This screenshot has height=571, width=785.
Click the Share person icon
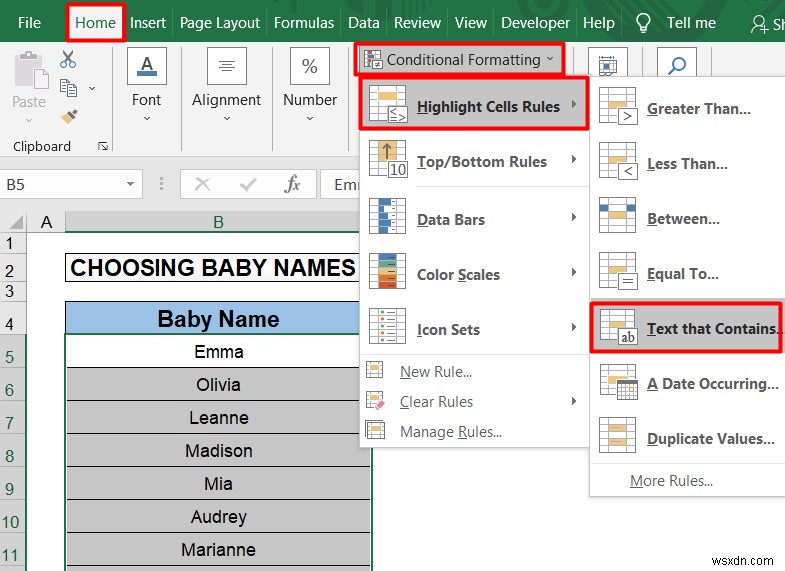pos(759,24)
